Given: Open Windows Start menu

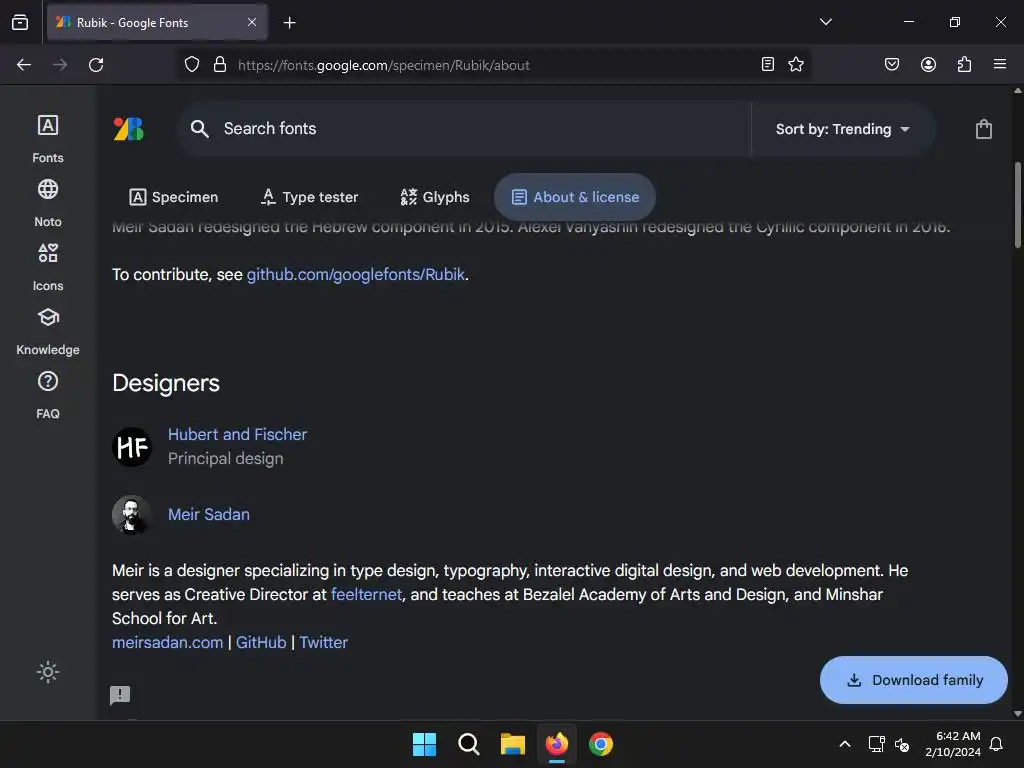Looking at the screenshot, I should click(424, 744).
